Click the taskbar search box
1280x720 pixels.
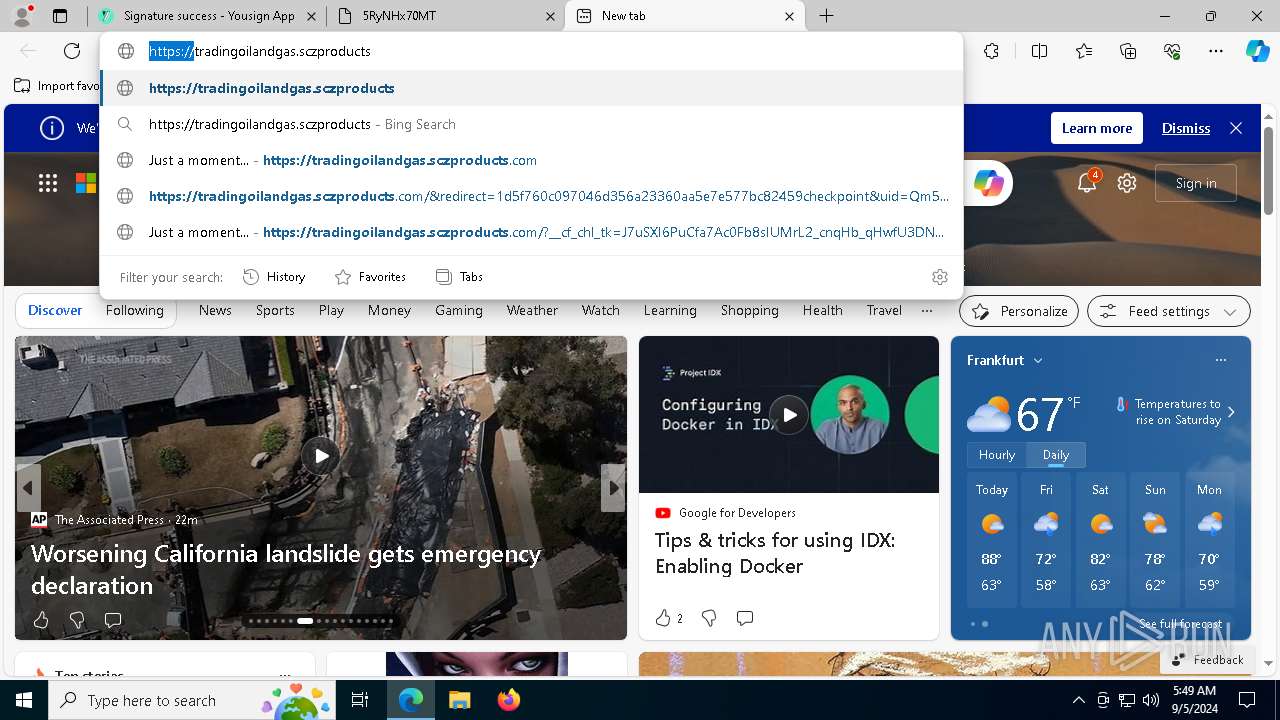(193, 700)
